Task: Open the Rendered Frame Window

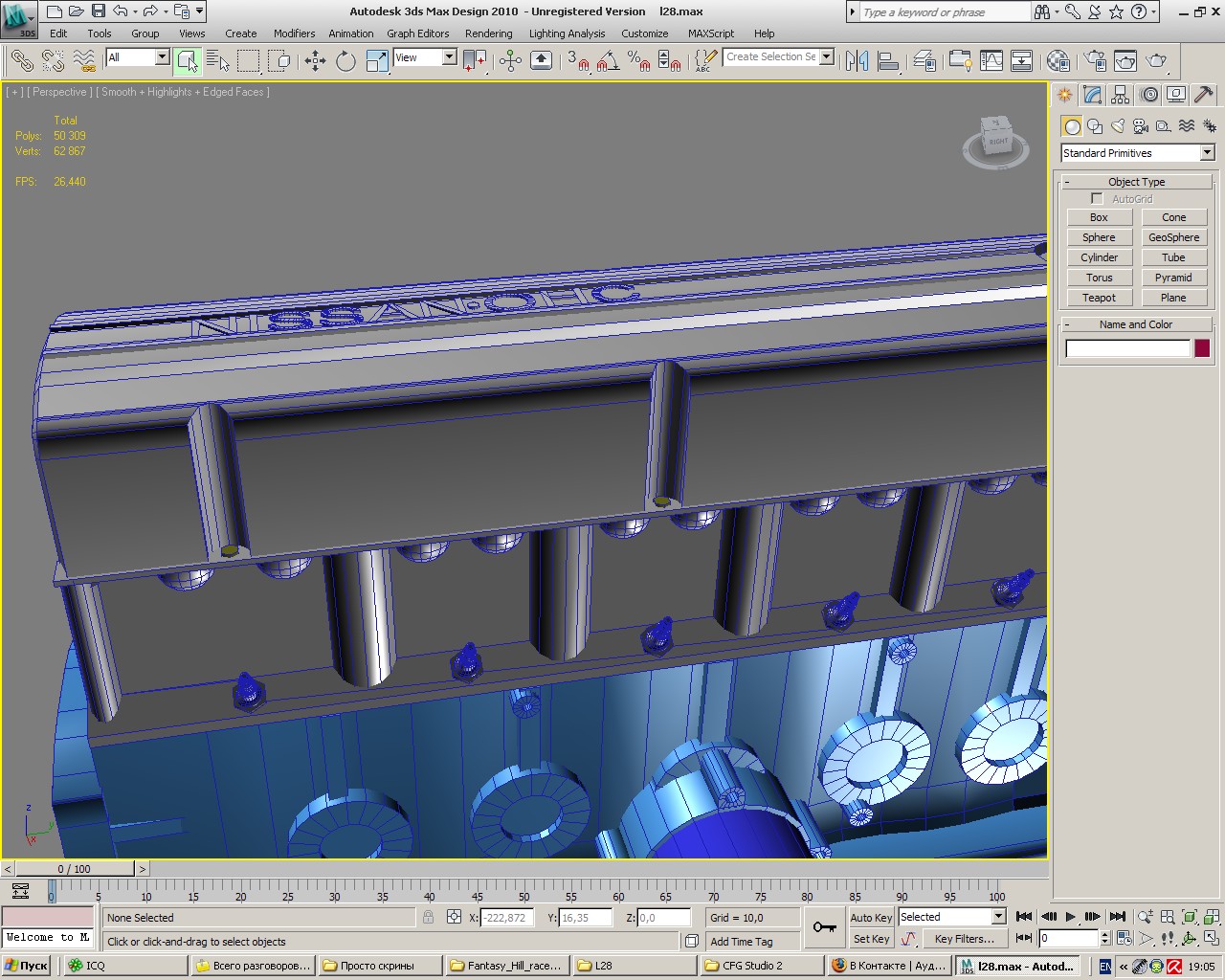Action: point(1125,61)
